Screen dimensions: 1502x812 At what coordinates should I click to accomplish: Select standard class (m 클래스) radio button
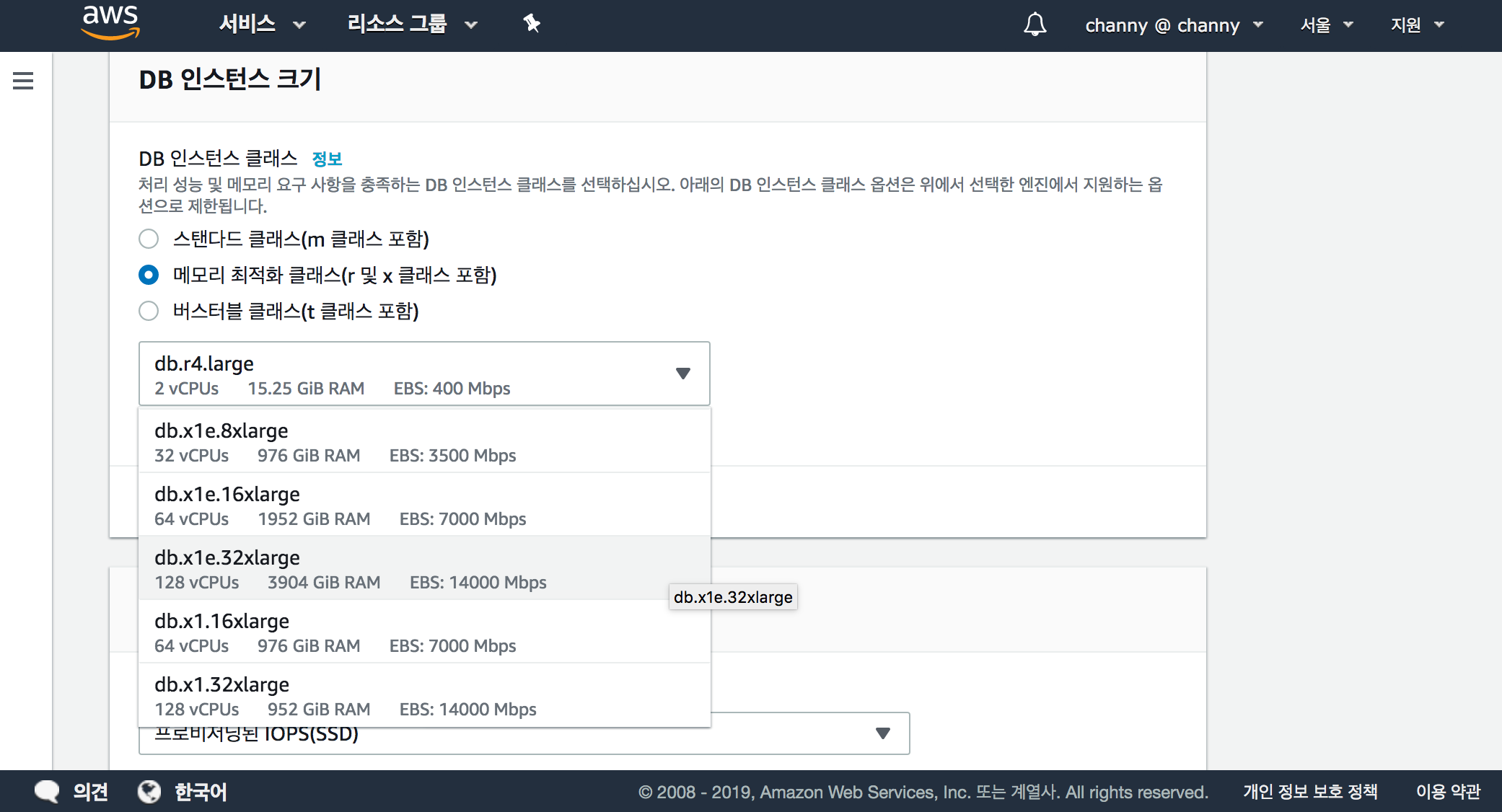click(149, 239)
